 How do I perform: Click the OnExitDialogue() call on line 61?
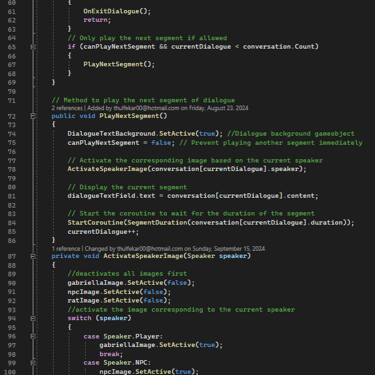point(117,11)
